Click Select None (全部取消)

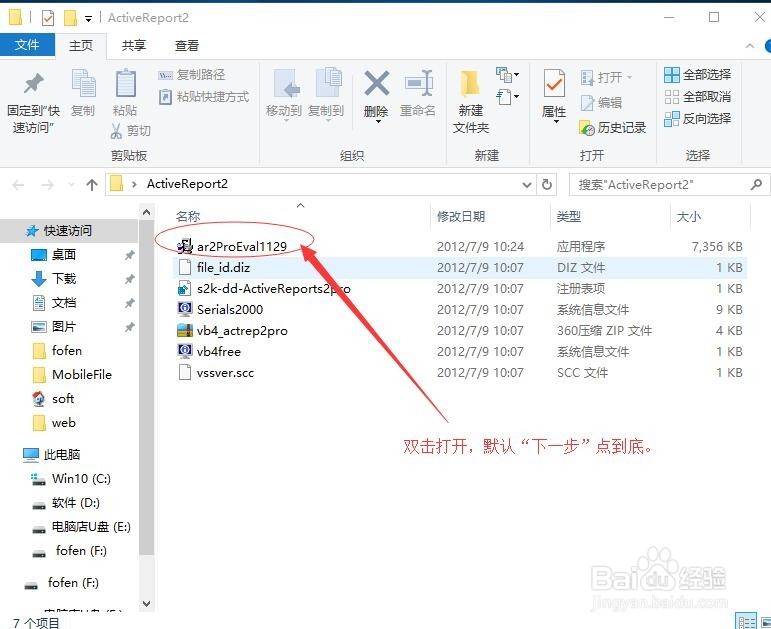click(x=697, y=96)
